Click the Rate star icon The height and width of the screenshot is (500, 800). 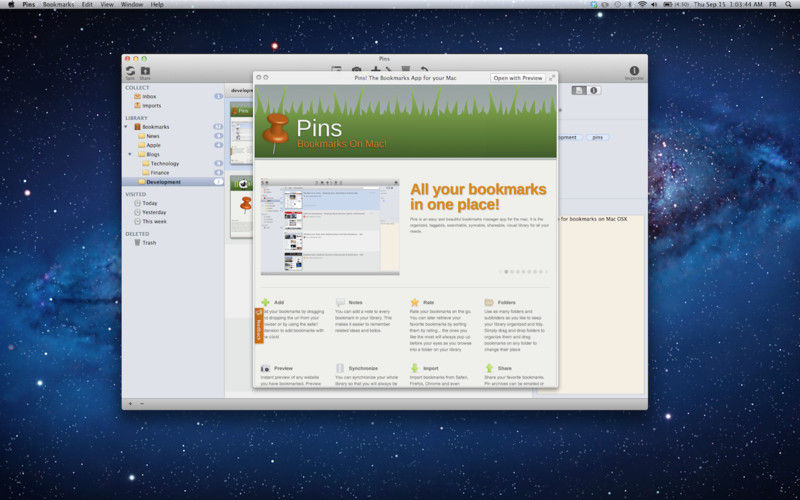point(415,303)
